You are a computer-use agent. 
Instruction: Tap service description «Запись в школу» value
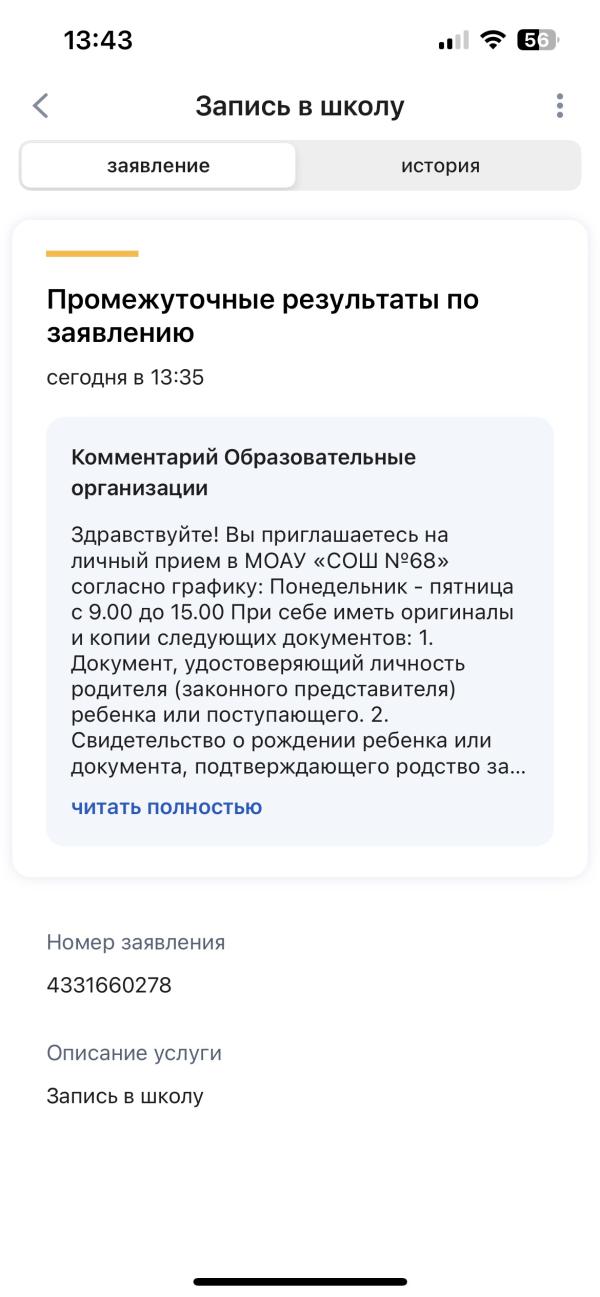click(125, 1097)
